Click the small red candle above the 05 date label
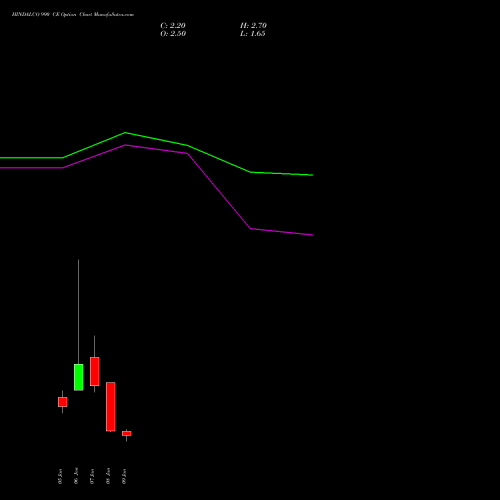This screenshot has width=500, height=500. (63, 402)
